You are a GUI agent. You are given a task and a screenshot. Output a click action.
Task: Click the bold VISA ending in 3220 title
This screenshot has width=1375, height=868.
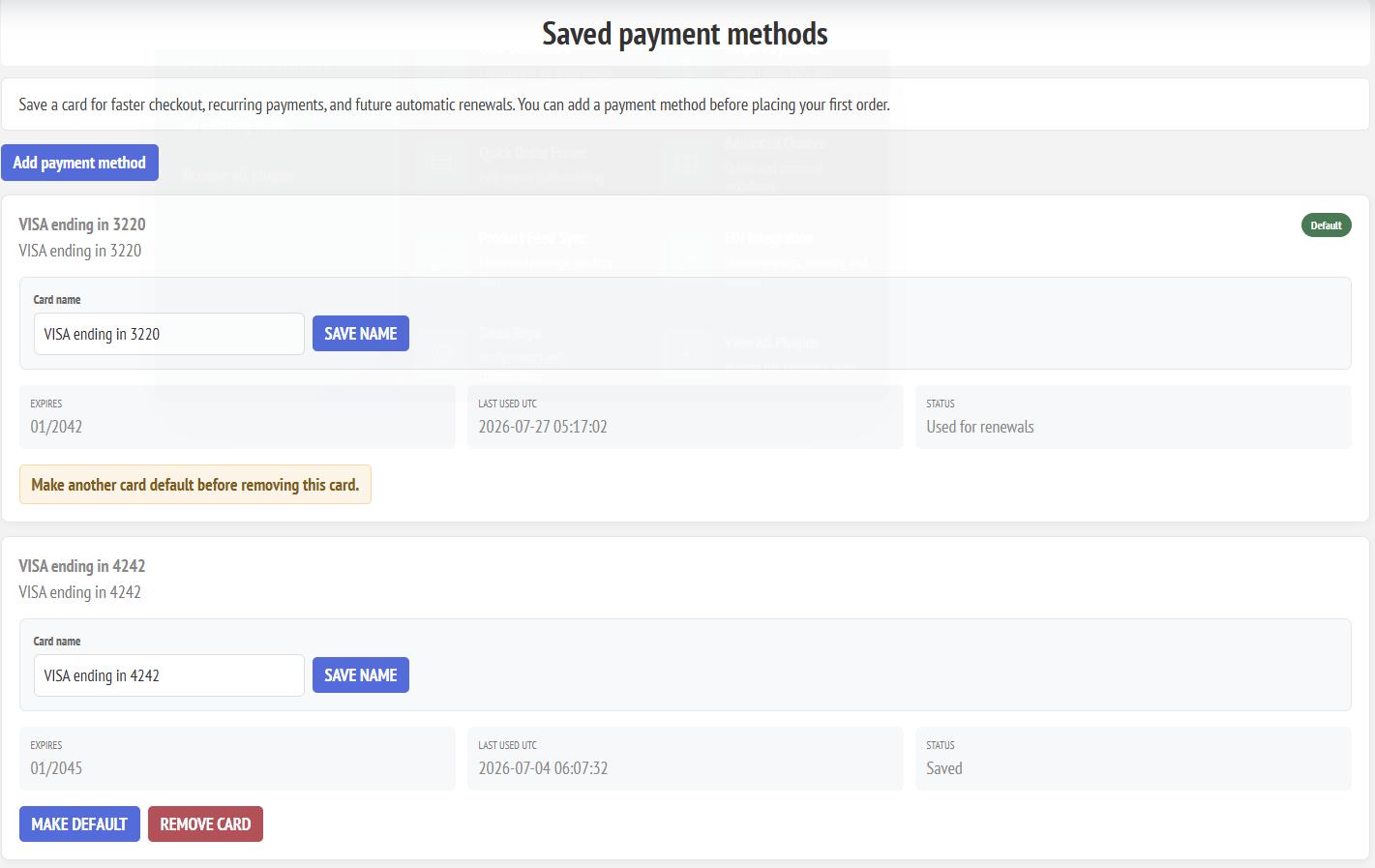(82, 224)
